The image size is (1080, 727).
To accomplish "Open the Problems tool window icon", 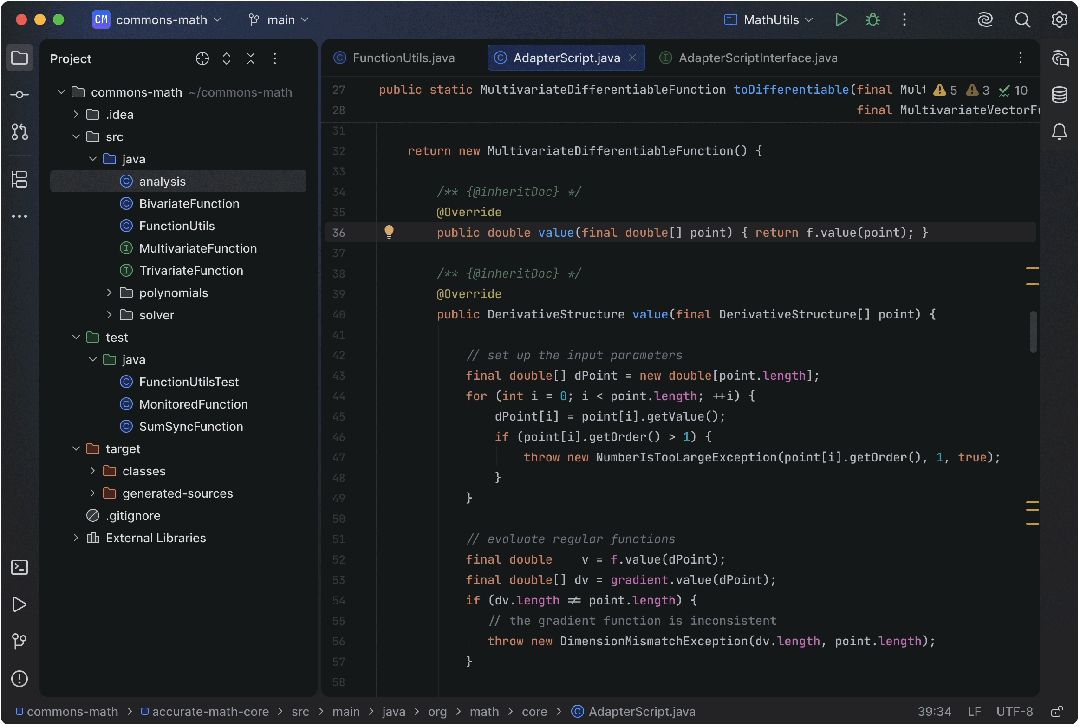I will click(x=19, y=678).
